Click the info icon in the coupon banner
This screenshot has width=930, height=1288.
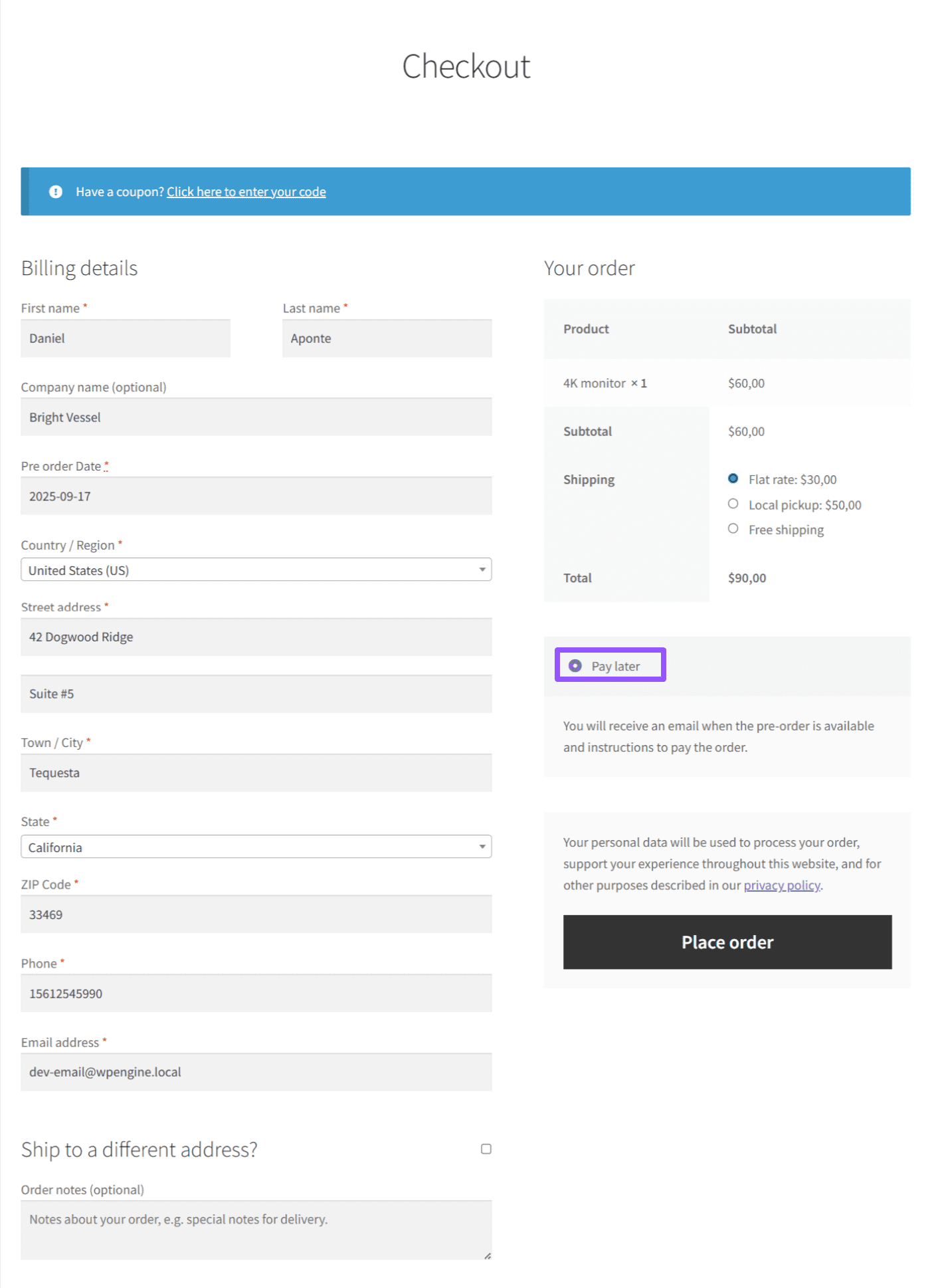pyautogui.click(x=56, y=191)
